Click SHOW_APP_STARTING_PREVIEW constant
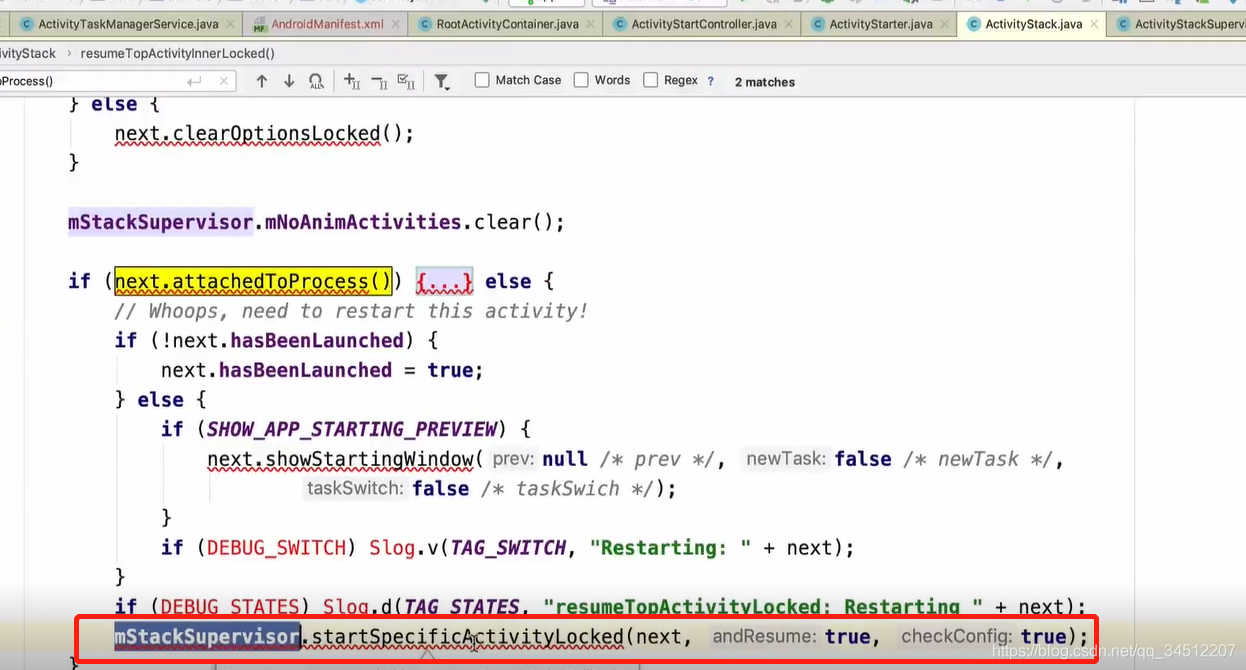 351,429
